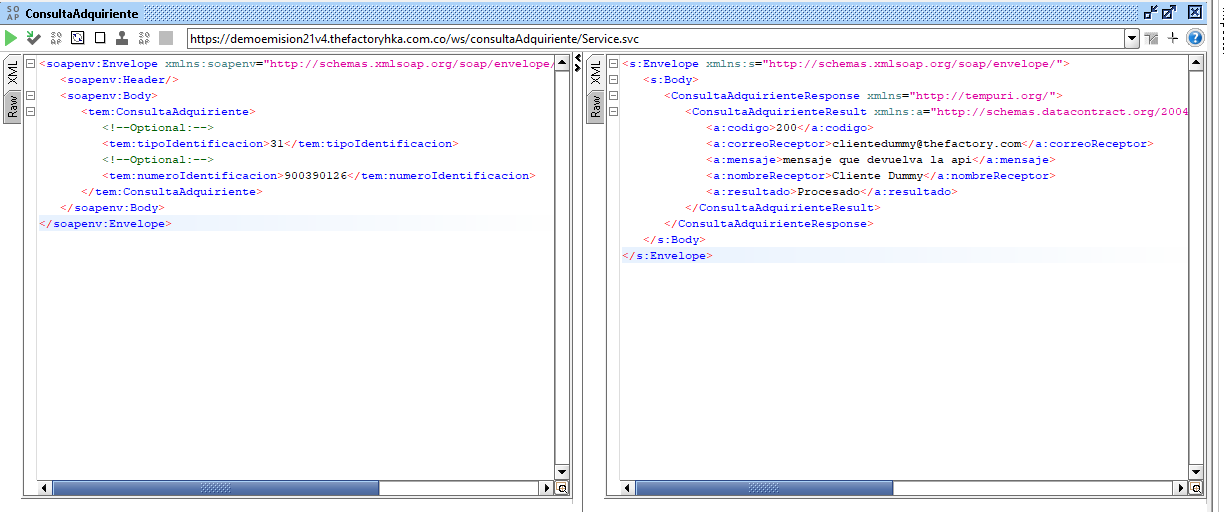The height and width of the screenshot is (512, 1224).
Task: Click the recreate default request icon
Action: (x=78, y=38)
